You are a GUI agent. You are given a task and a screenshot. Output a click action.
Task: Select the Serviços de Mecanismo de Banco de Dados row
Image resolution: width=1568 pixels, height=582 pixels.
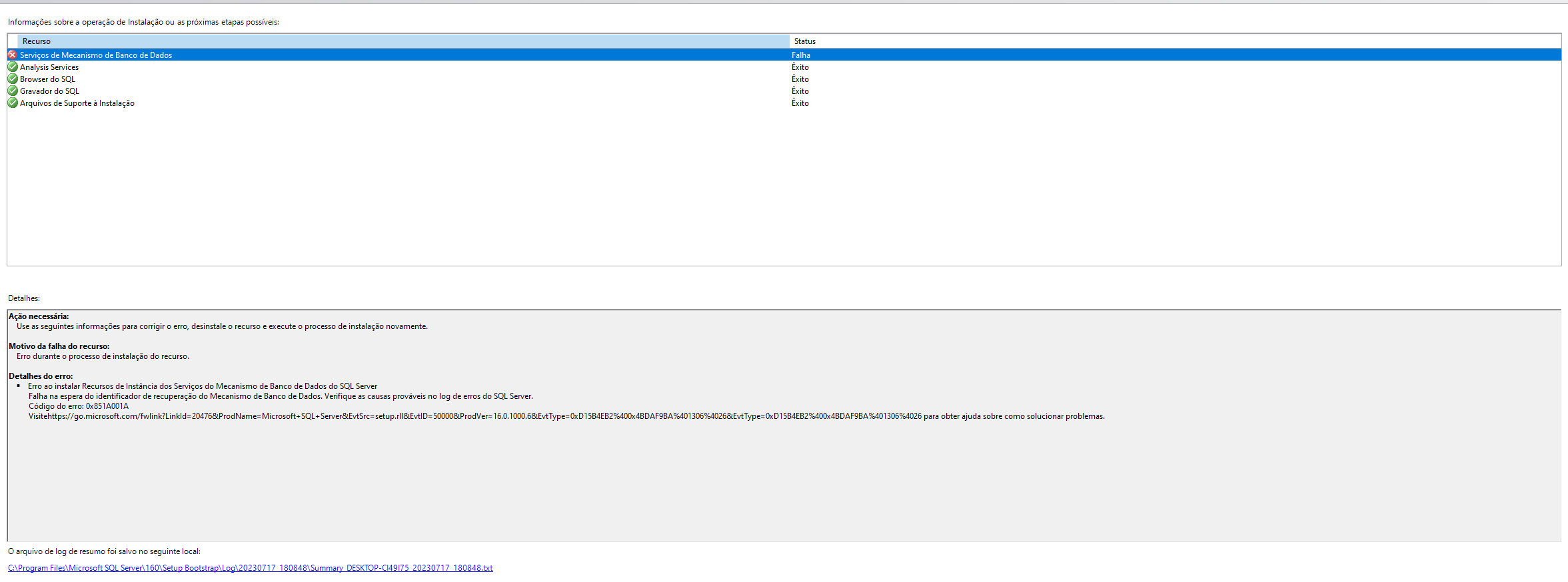(784, 55)
